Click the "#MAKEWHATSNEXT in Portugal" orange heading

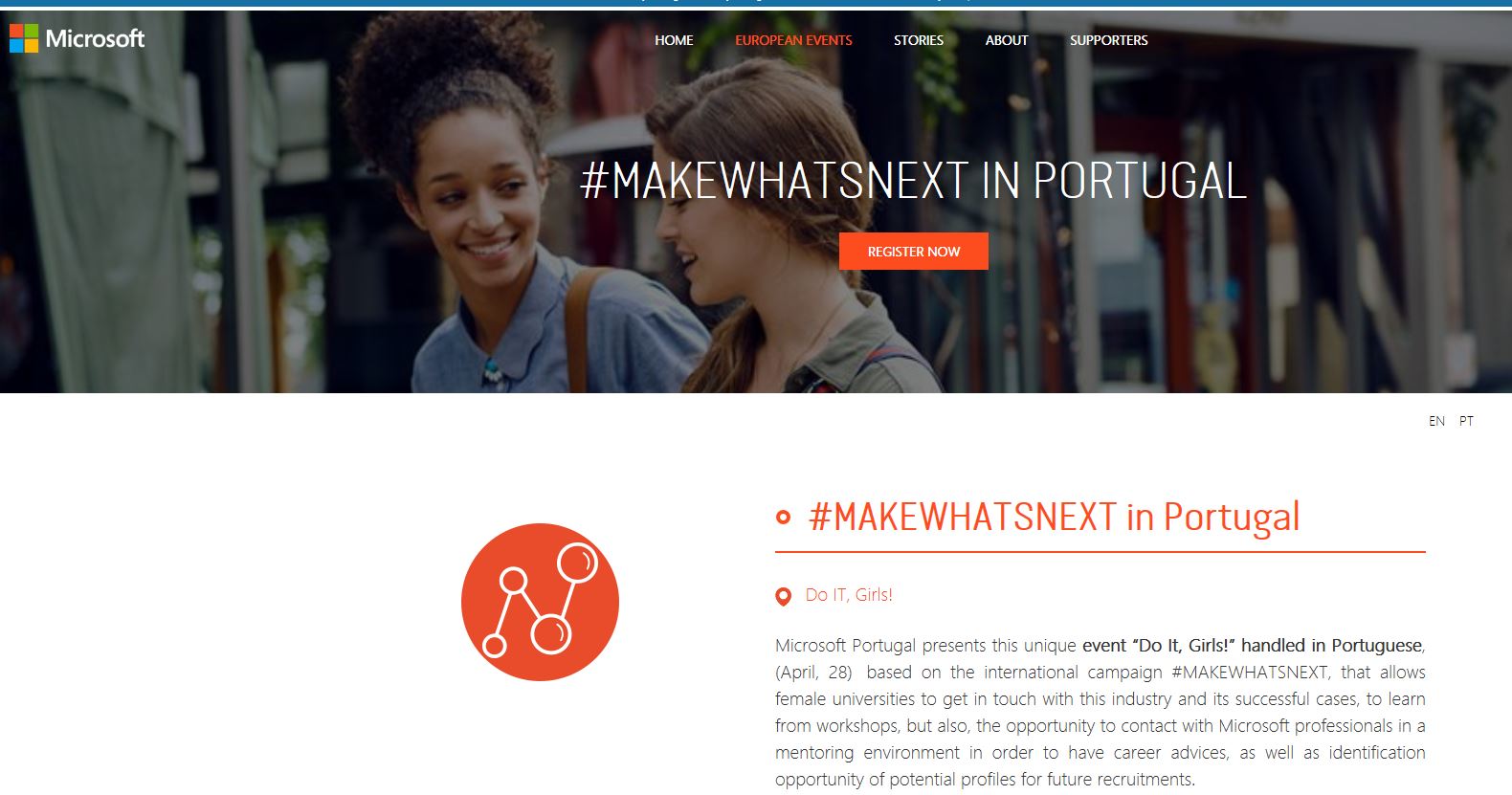(1054, 517)
